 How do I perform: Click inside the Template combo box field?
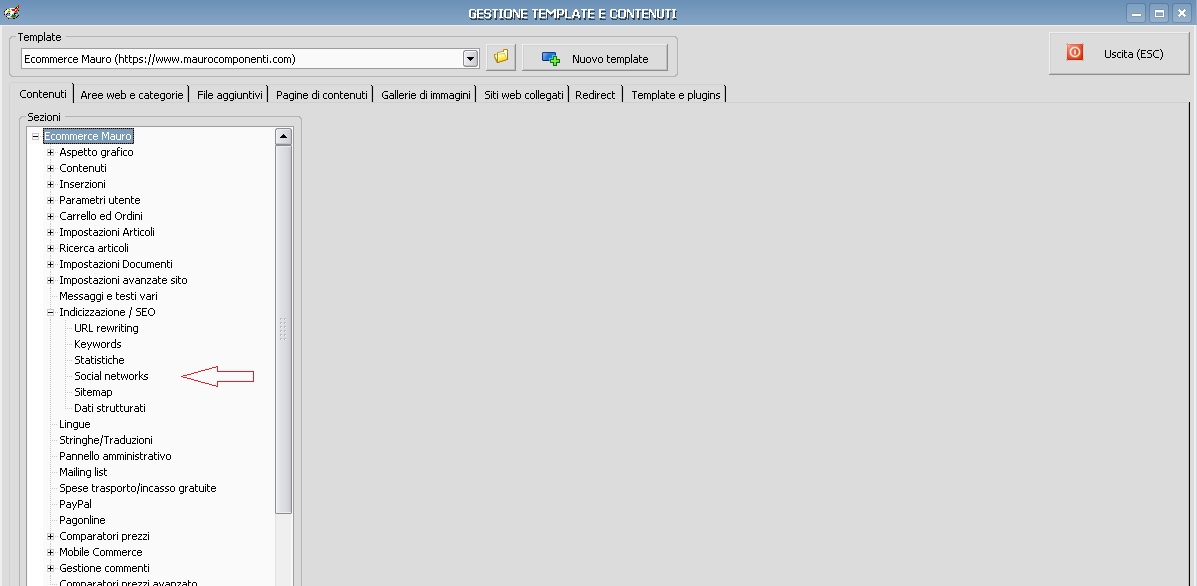[x=241, y=59]
